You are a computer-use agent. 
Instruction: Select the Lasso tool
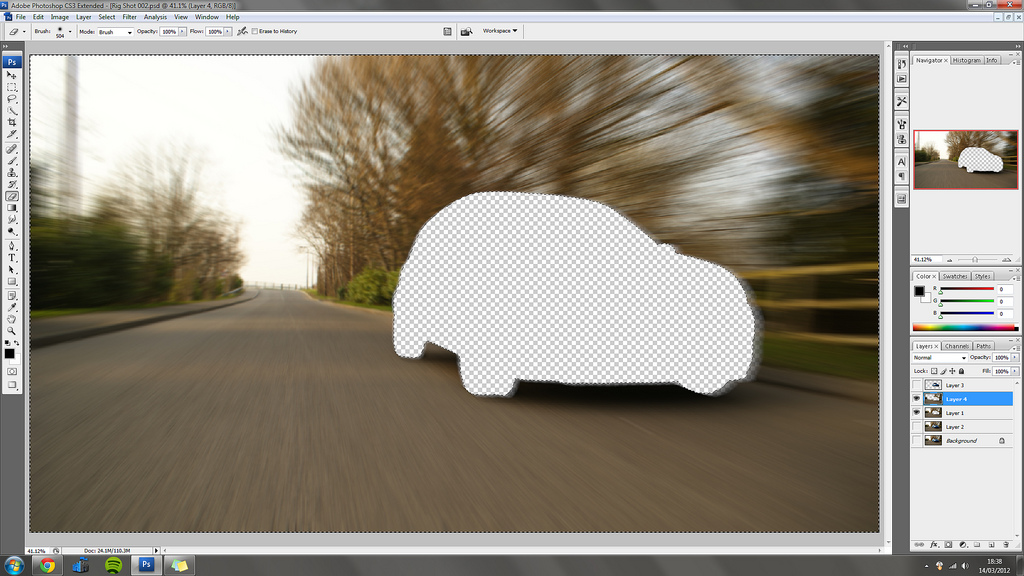click(12, 99)
